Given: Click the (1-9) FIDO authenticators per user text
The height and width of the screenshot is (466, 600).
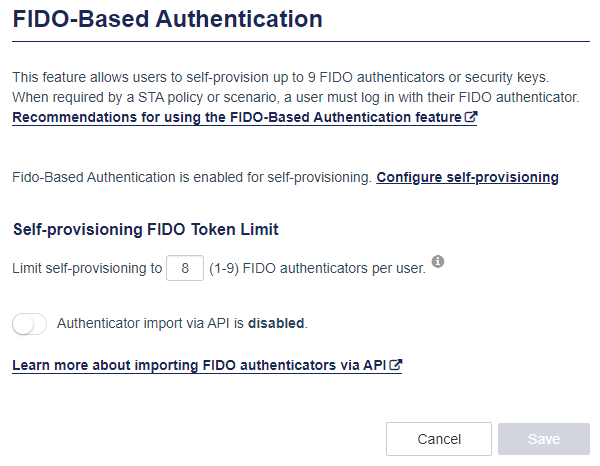Looking at the screenshot, I should point(317,268).
